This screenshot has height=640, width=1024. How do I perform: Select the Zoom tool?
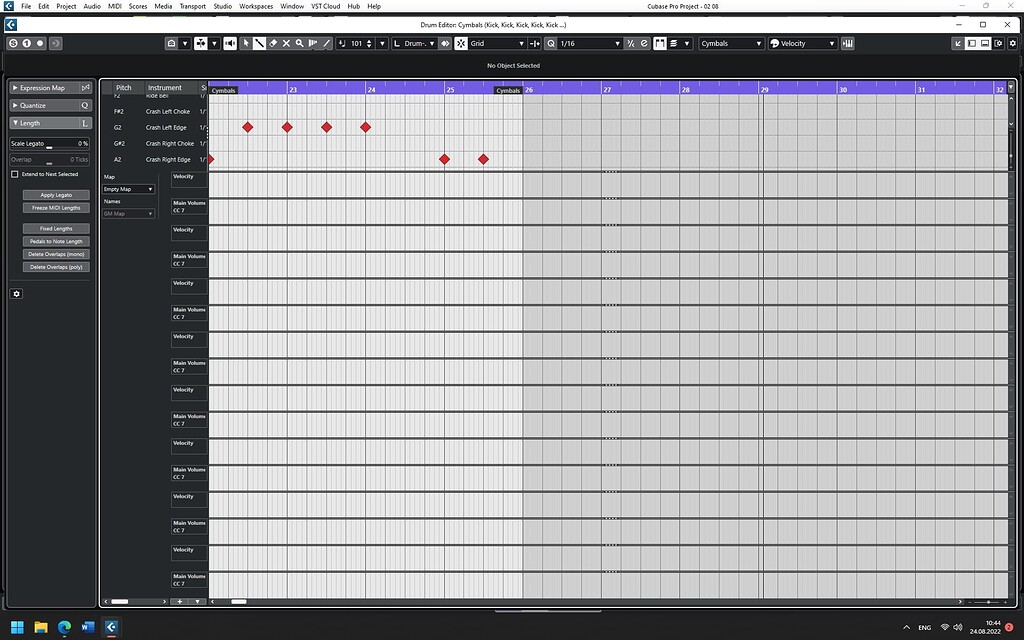click(298, 43)
